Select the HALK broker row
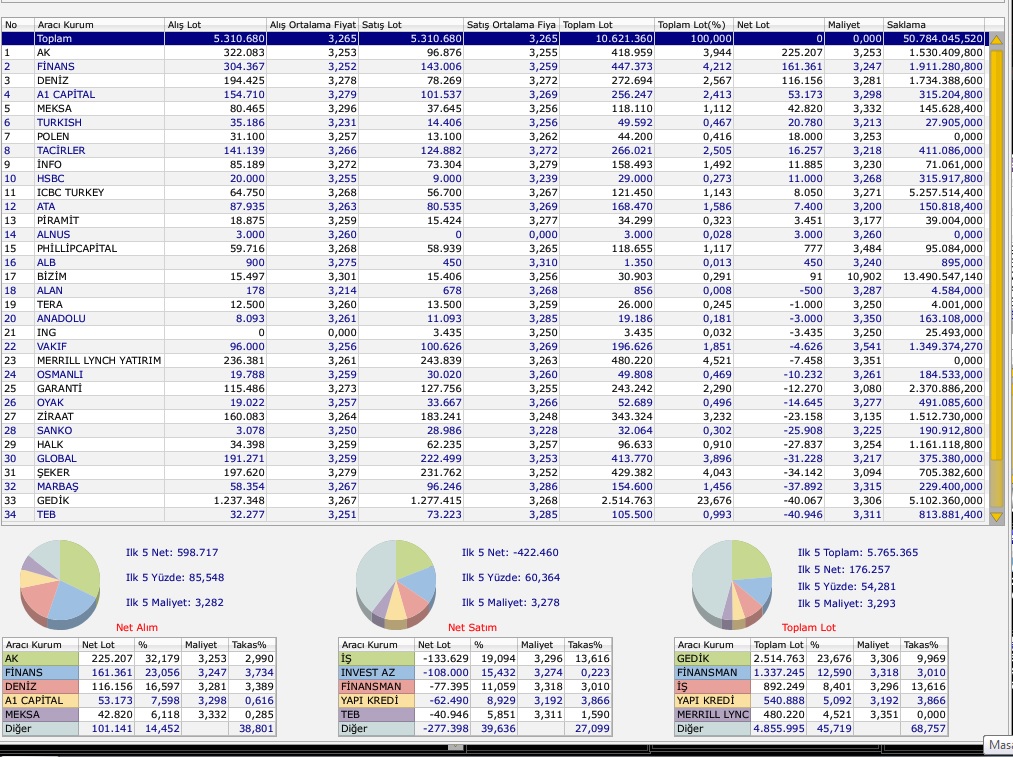This screenshot has height=757, width=1013. tap(494, 445)
